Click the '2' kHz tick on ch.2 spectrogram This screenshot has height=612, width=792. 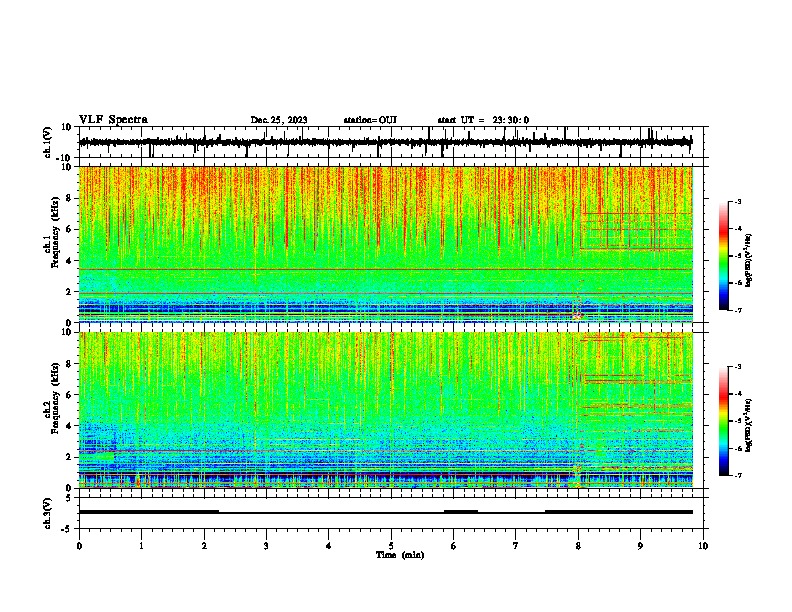point(69,457)
